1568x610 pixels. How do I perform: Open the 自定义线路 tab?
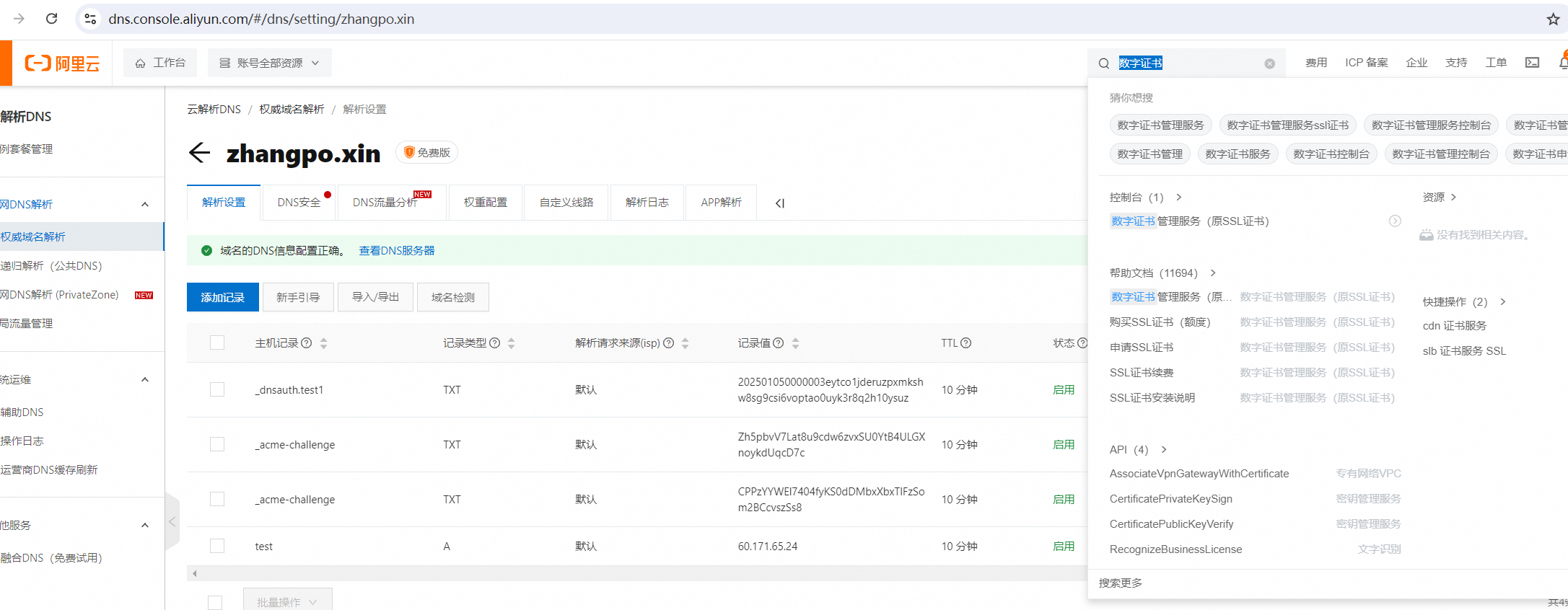coord(566,203)
